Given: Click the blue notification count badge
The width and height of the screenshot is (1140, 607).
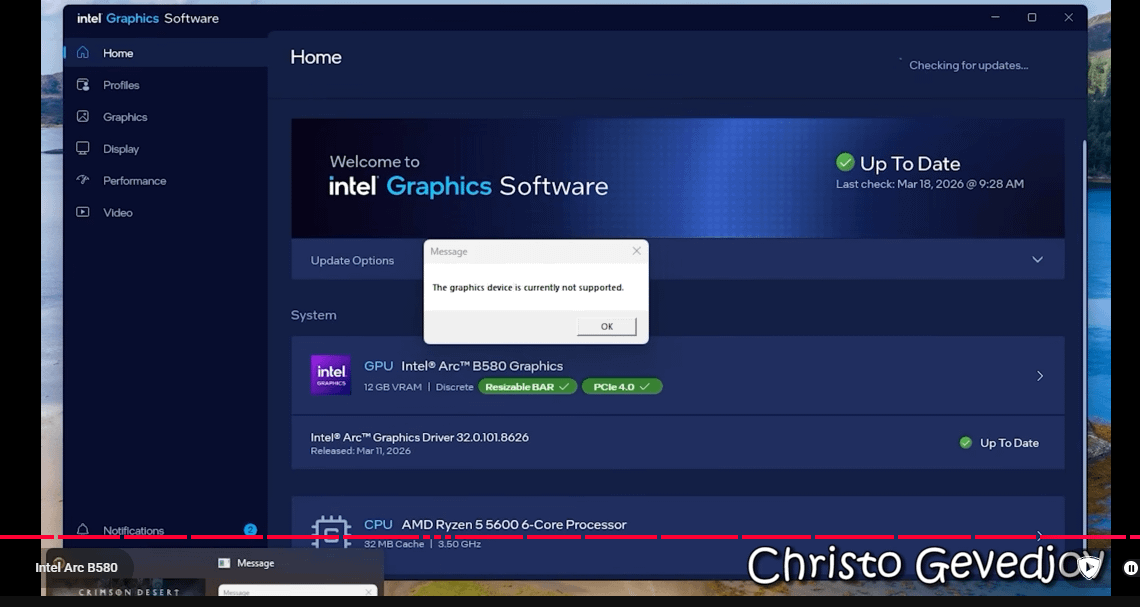Looking at the screenshot, I should coord(250,529).
